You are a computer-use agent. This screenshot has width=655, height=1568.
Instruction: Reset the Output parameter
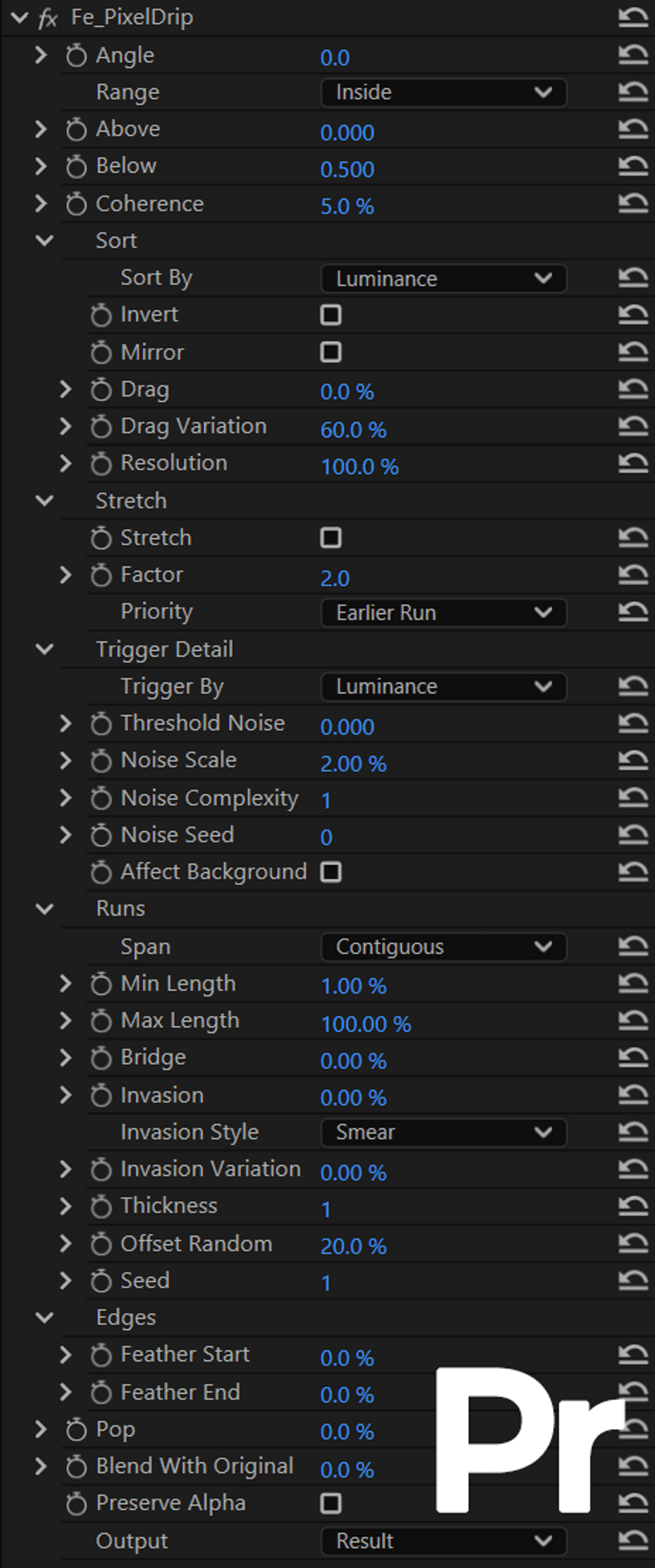pos(633,1541)
